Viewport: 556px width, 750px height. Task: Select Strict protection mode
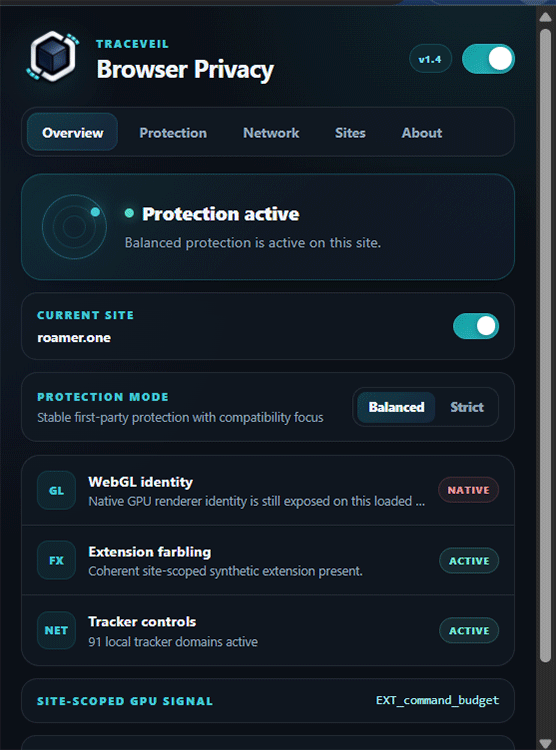tap(467, 407)
